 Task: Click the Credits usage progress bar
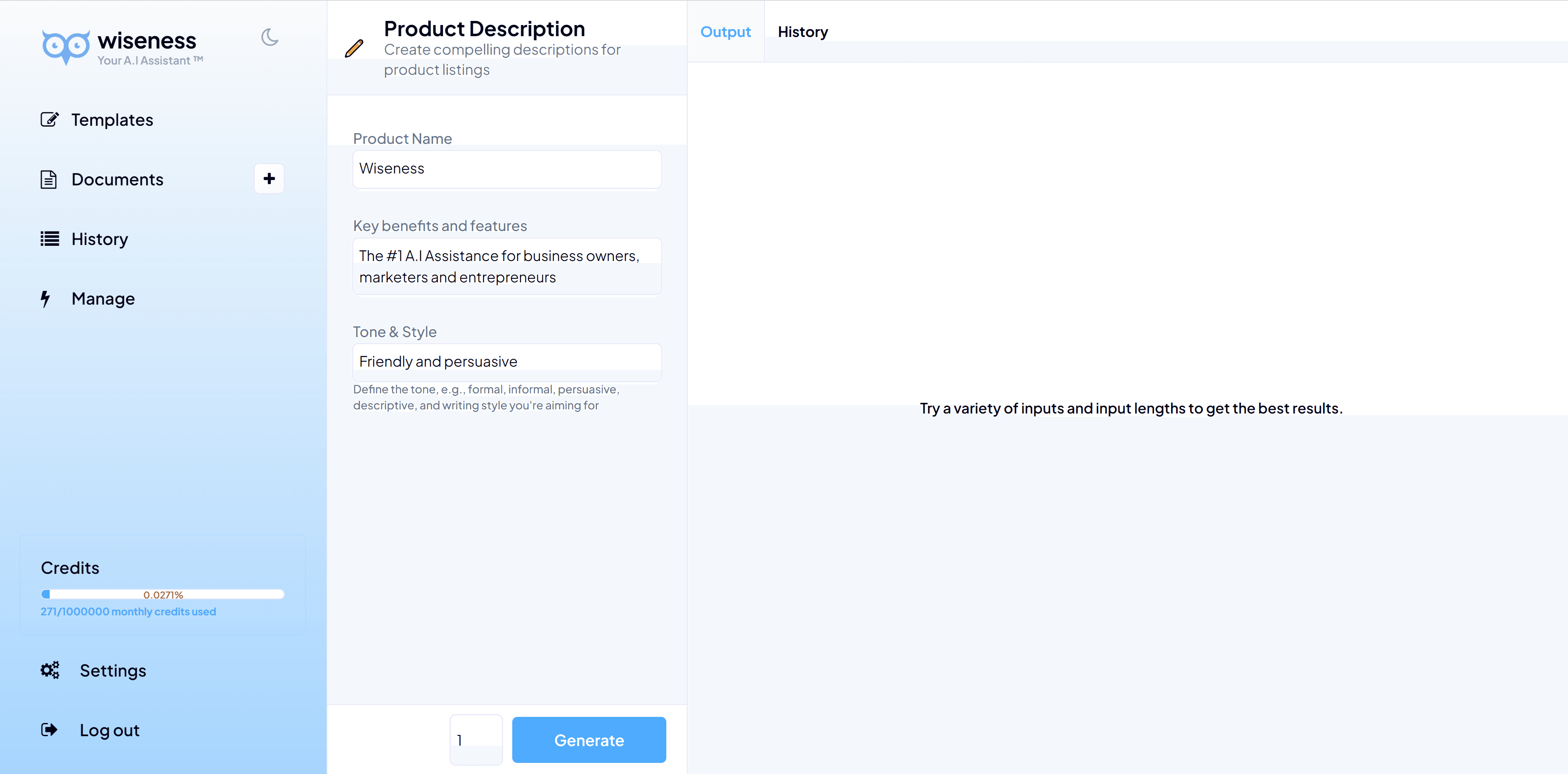tap(163, 594)
